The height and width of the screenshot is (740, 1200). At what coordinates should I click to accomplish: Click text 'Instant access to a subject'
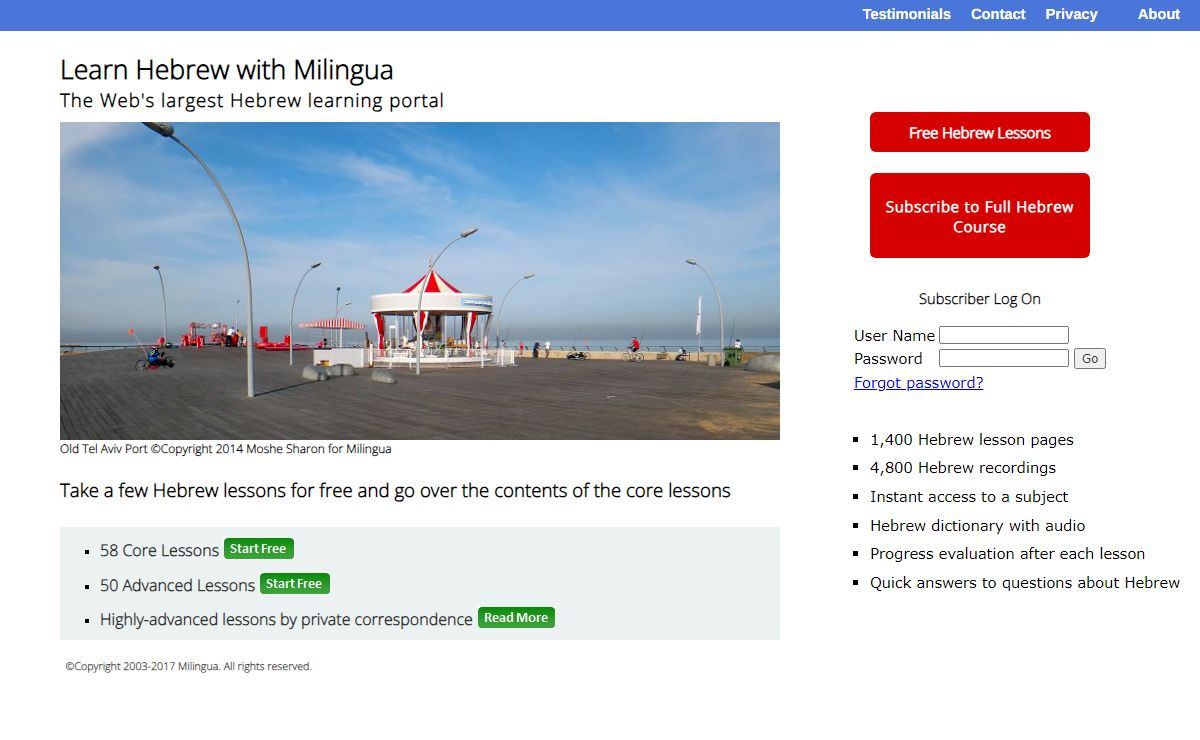click(969, 497)
